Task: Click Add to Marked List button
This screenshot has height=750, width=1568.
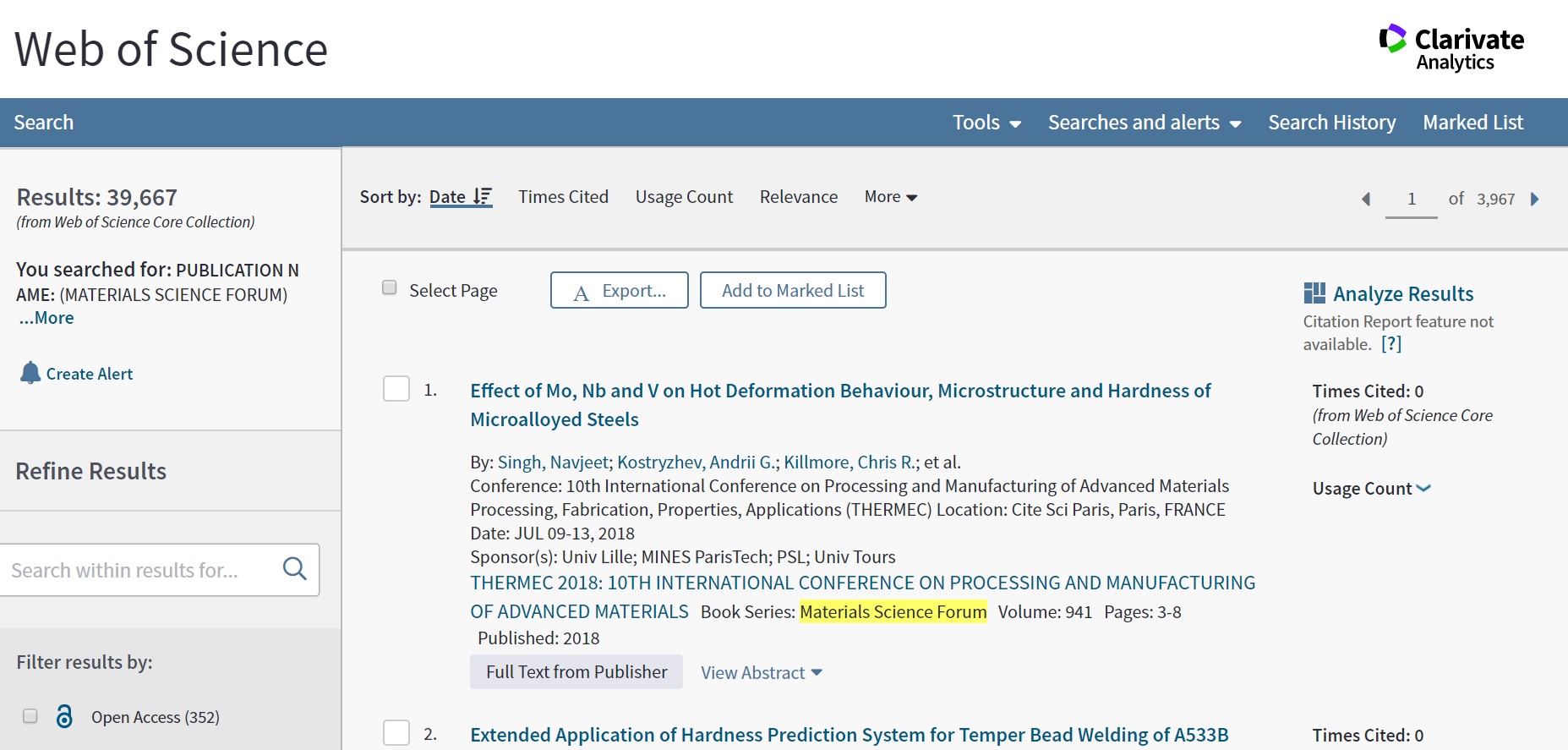Action: click(x=793, y=290)
